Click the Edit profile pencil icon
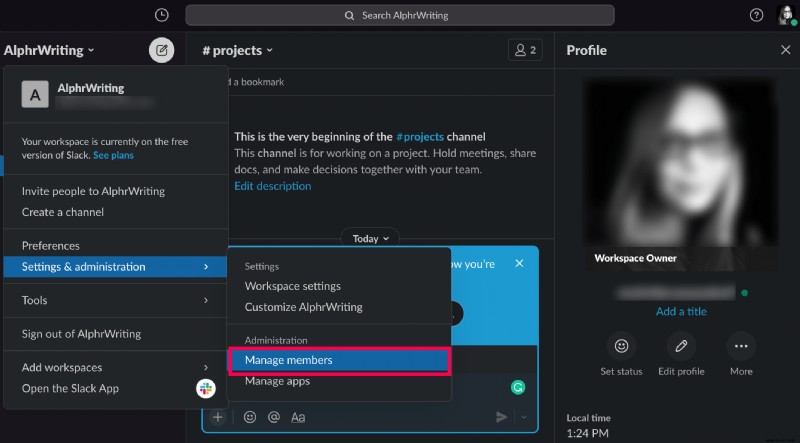800x443 pixels. coord(681,346)
